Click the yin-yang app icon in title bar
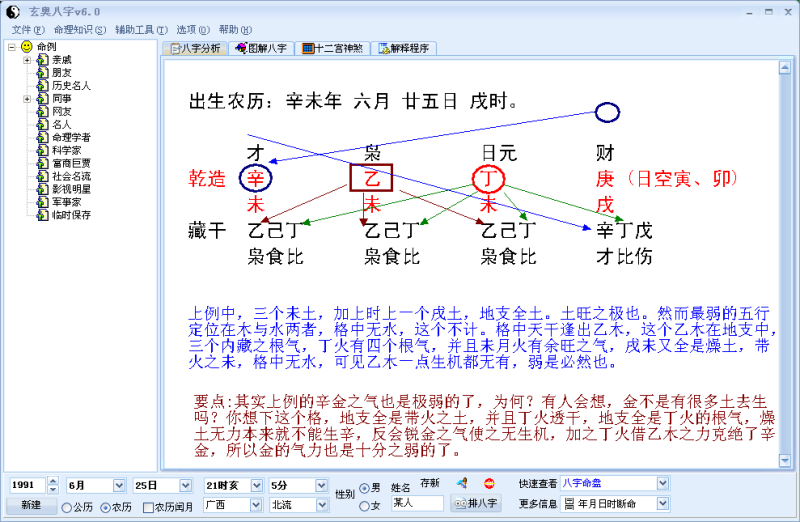The width and height of the screenshot is (800, 522). (12, 11)
